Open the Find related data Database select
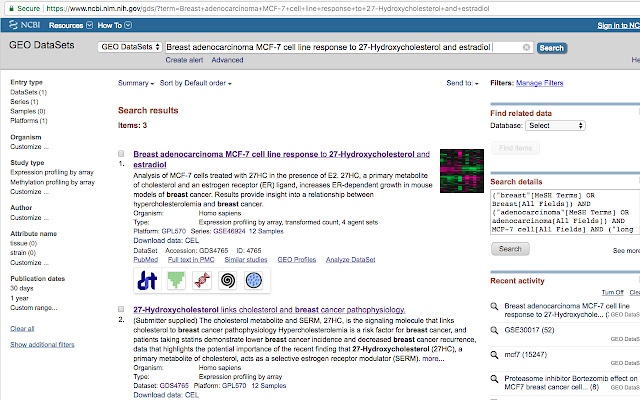The image size is (640, 400). point(555,125)
